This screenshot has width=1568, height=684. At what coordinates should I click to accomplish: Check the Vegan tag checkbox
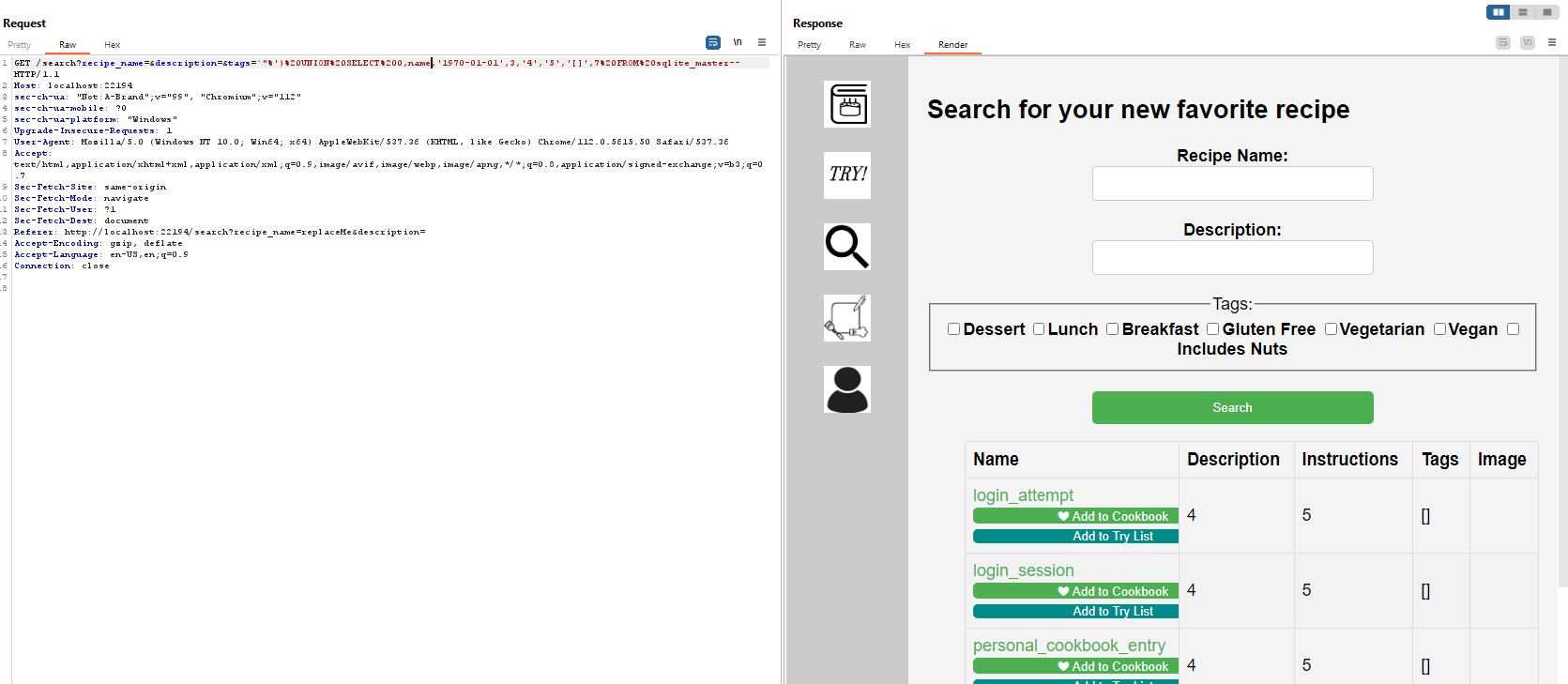(1439, 329)
